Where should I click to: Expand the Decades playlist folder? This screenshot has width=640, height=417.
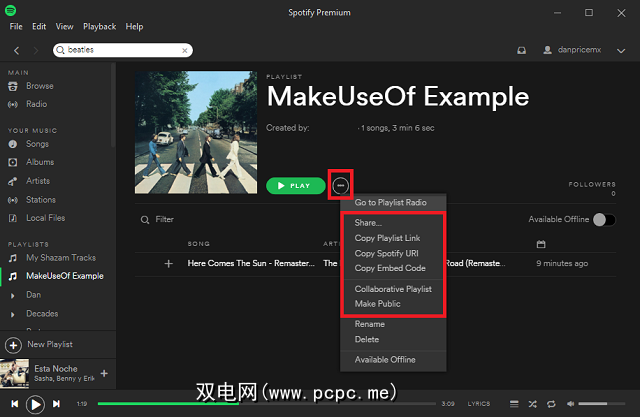pyautogui.click(x=13, y=314)
